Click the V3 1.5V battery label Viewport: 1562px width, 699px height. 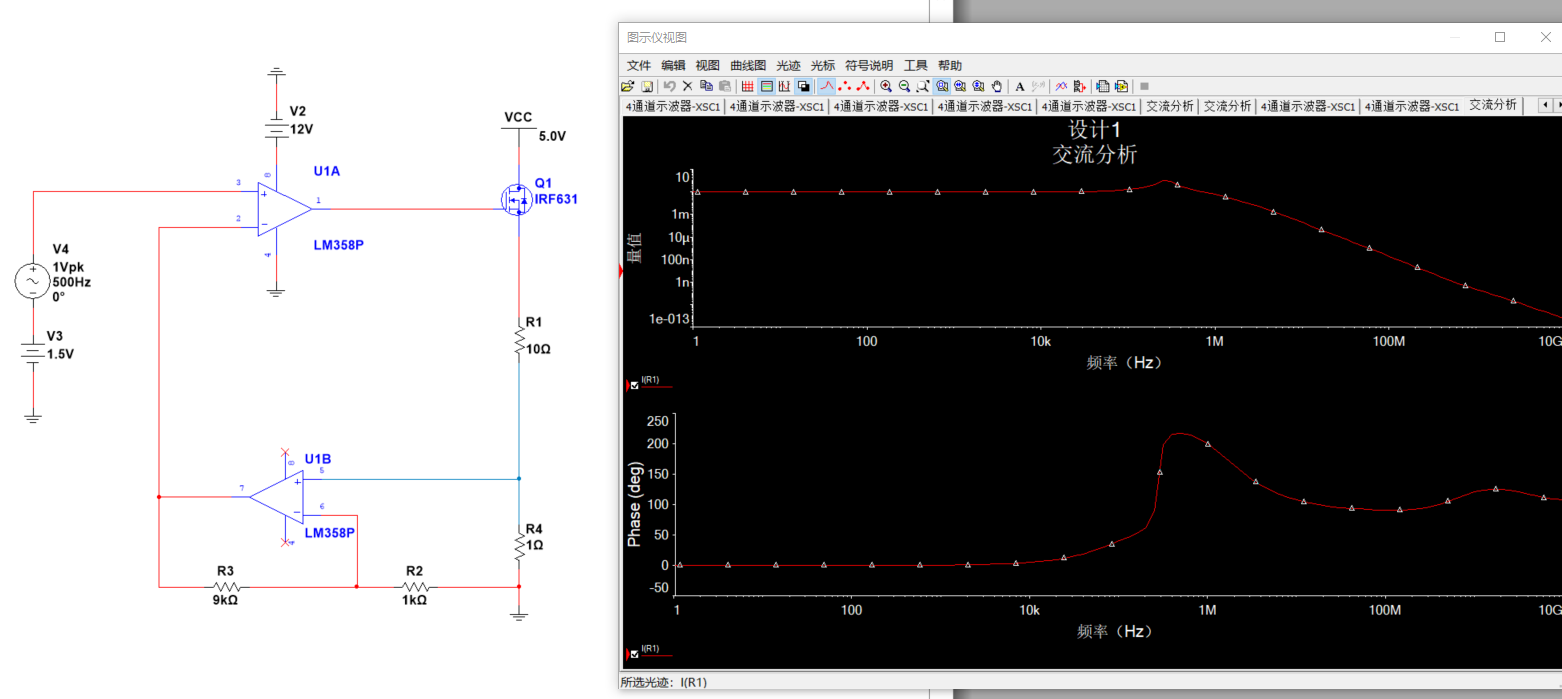pos(60,345)
